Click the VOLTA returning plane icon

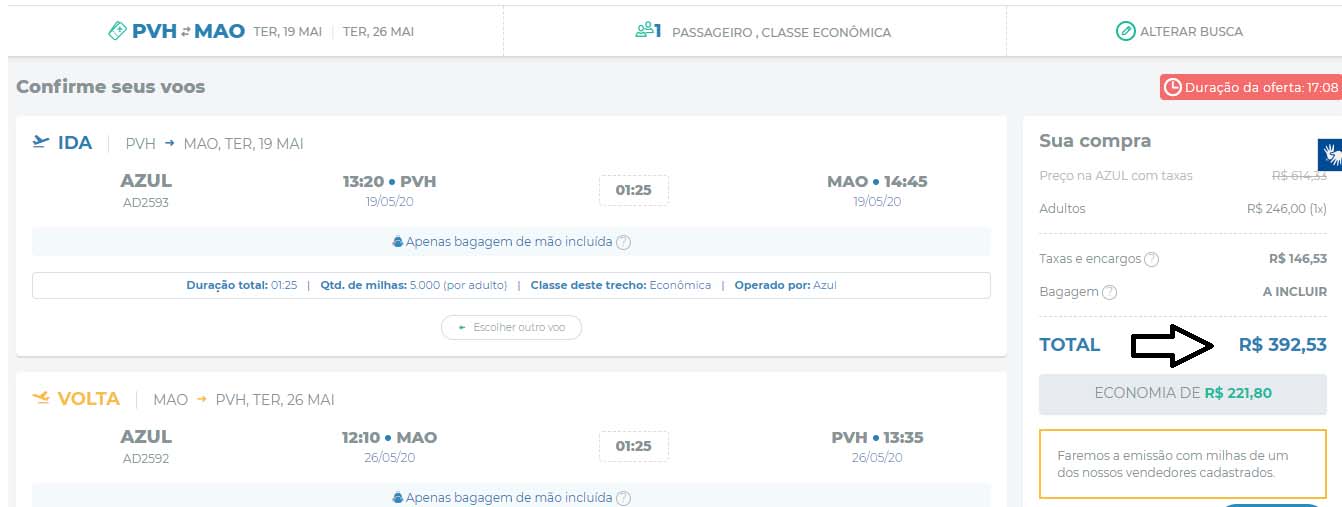(41, 399)
